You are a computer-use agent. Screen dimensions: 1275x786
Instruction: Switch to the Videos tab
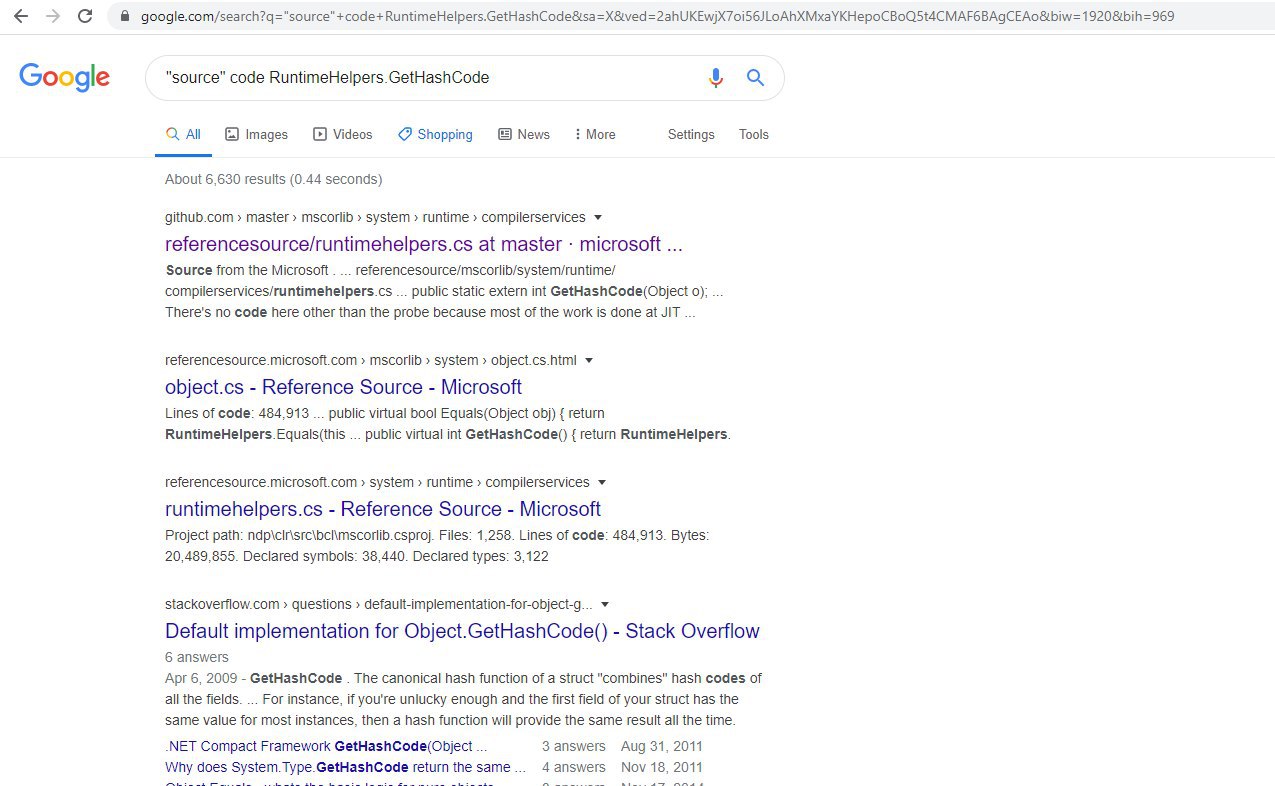342,134
